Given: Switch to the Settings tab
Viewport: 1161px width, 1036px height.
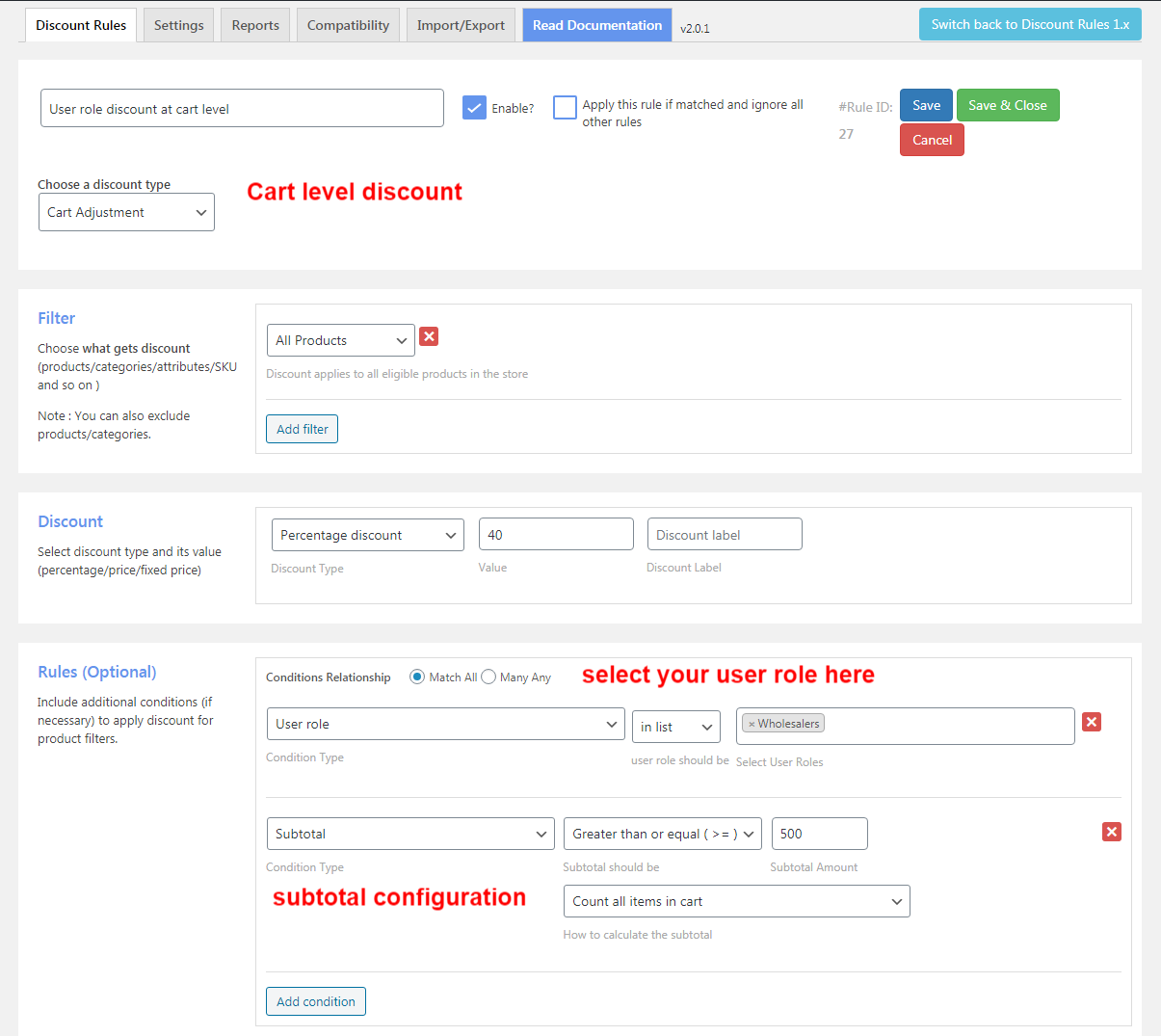Looking at the screenshot, I should coord(179,25).
